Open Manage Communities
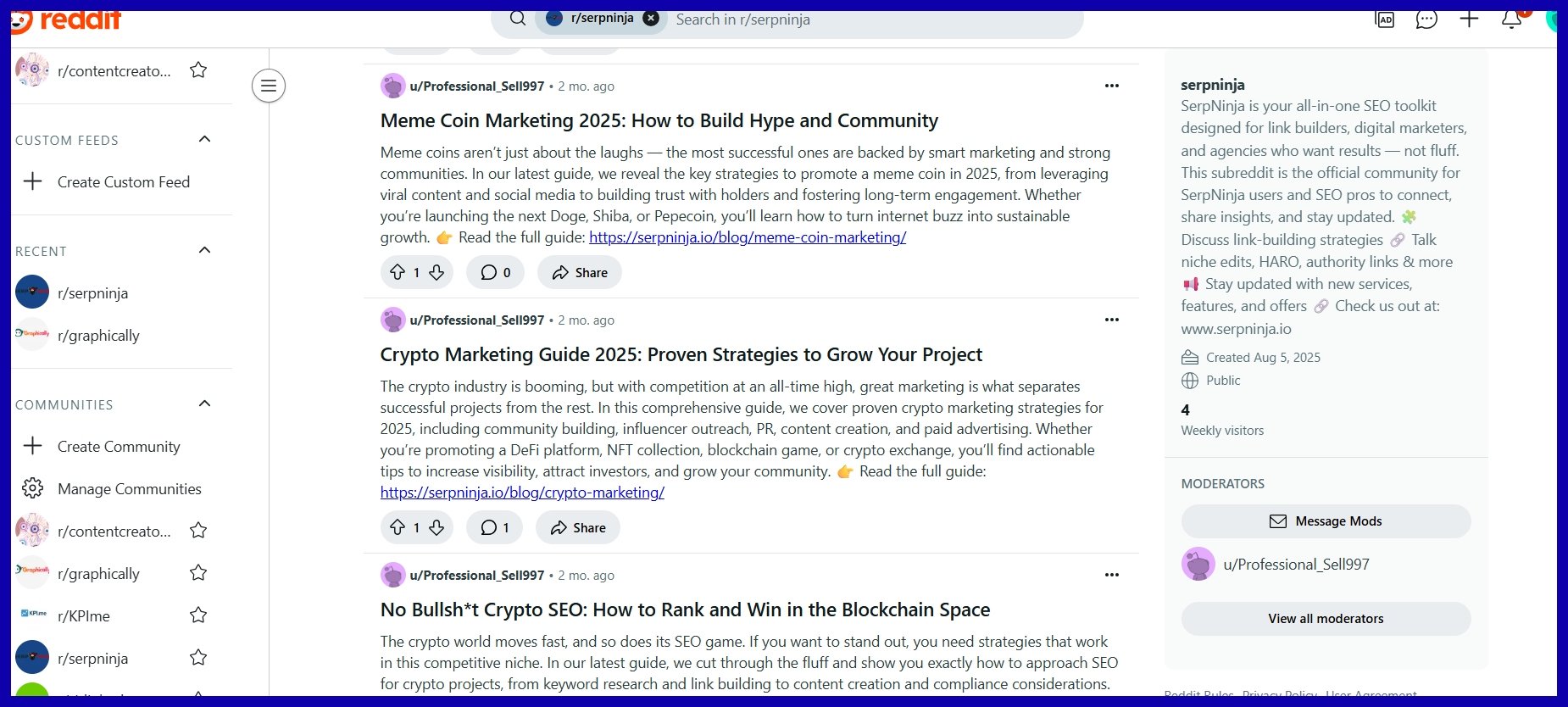 tap(129, 489)
